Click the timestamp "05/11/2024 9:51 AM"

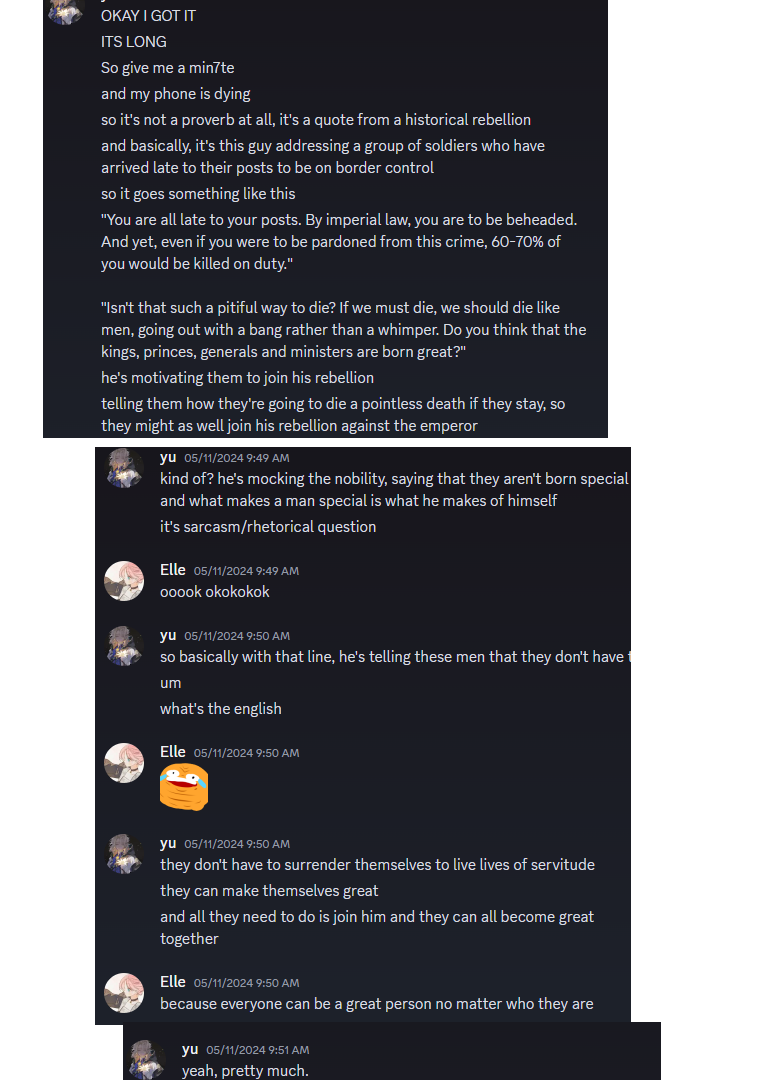pos(258,1050)
